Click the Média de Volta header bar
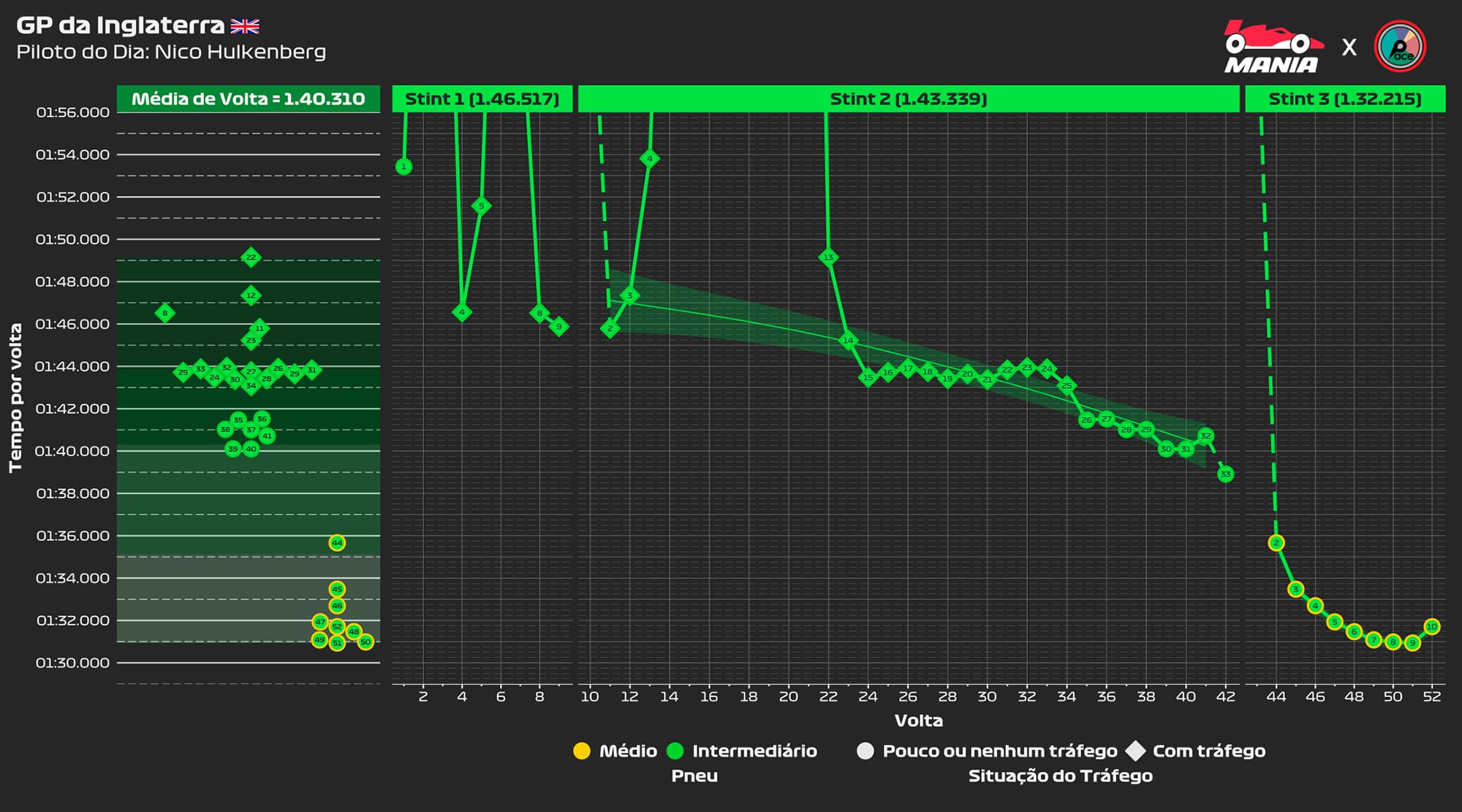This screenshot has height=812, width=1462. click(249, 99)
